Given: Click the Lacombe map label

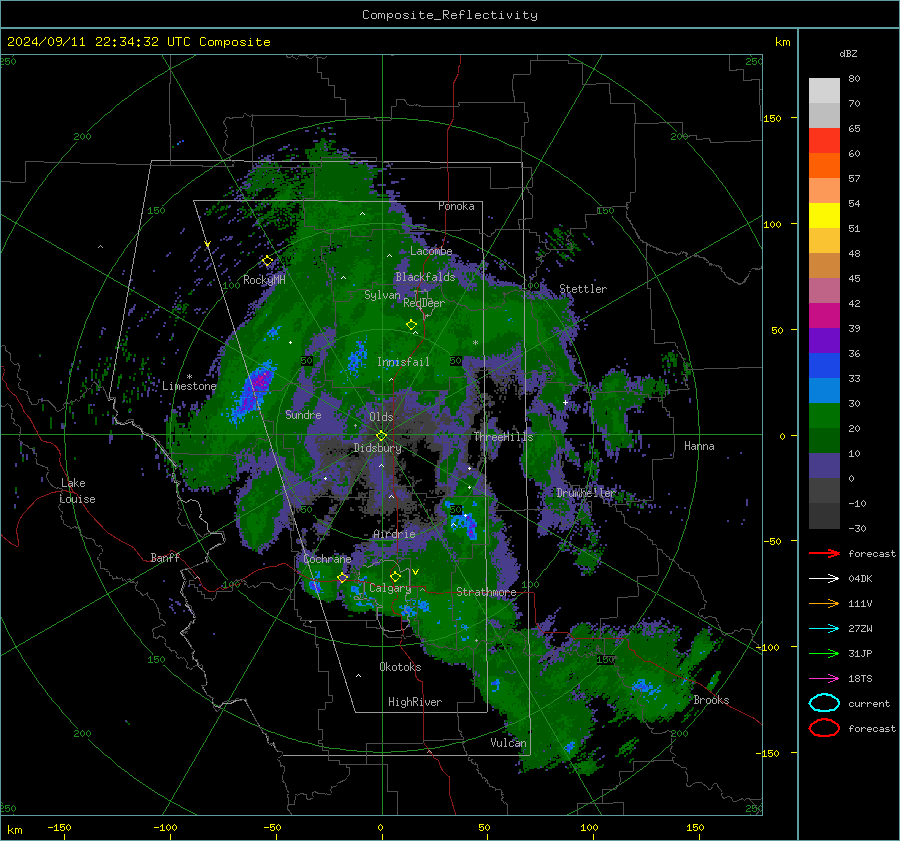Looking at the screenshot, I should [x=431, y=251].
